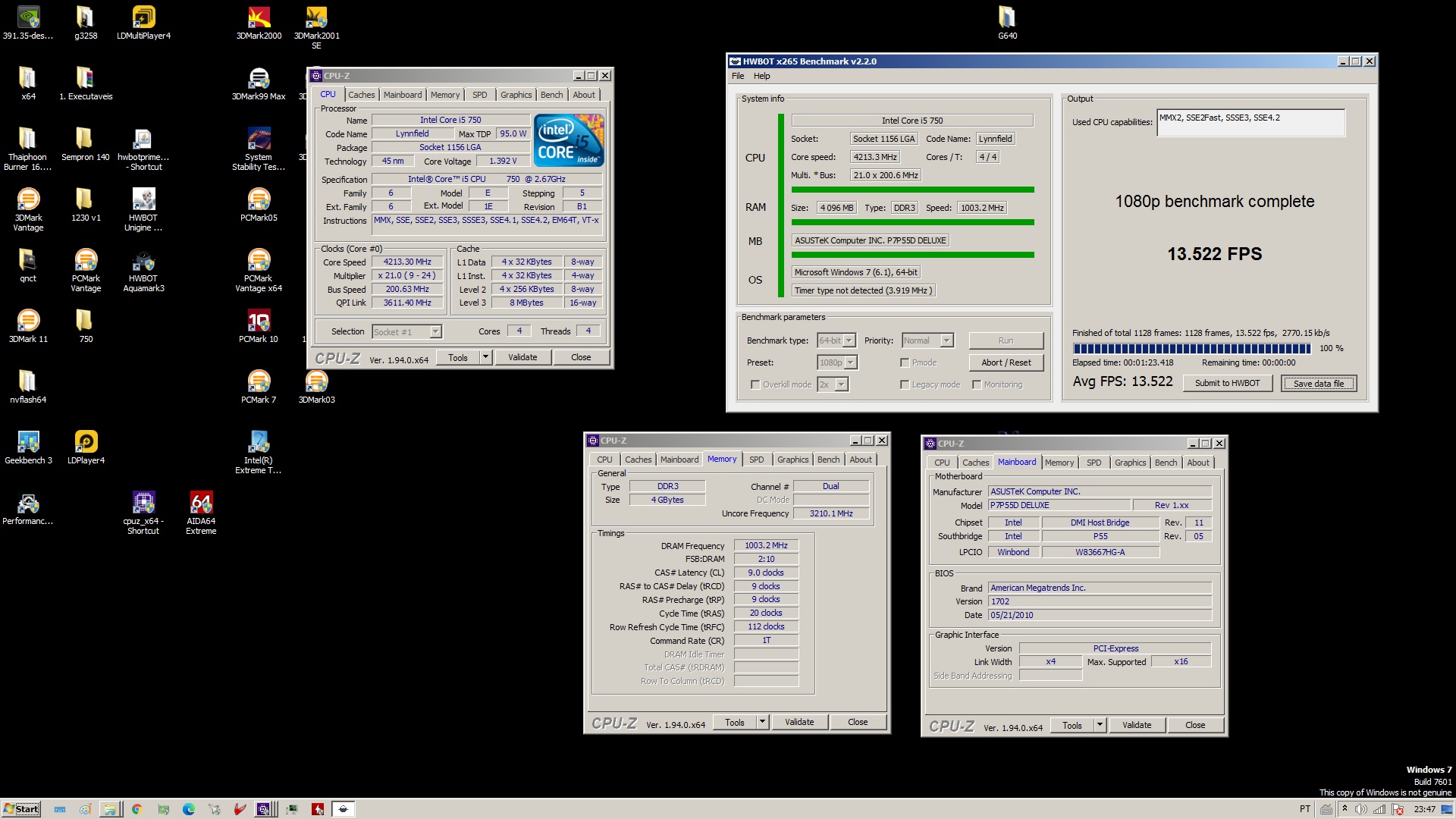
Task: Click the Used CPU capabilities text box
Action: coord(1250,123)
